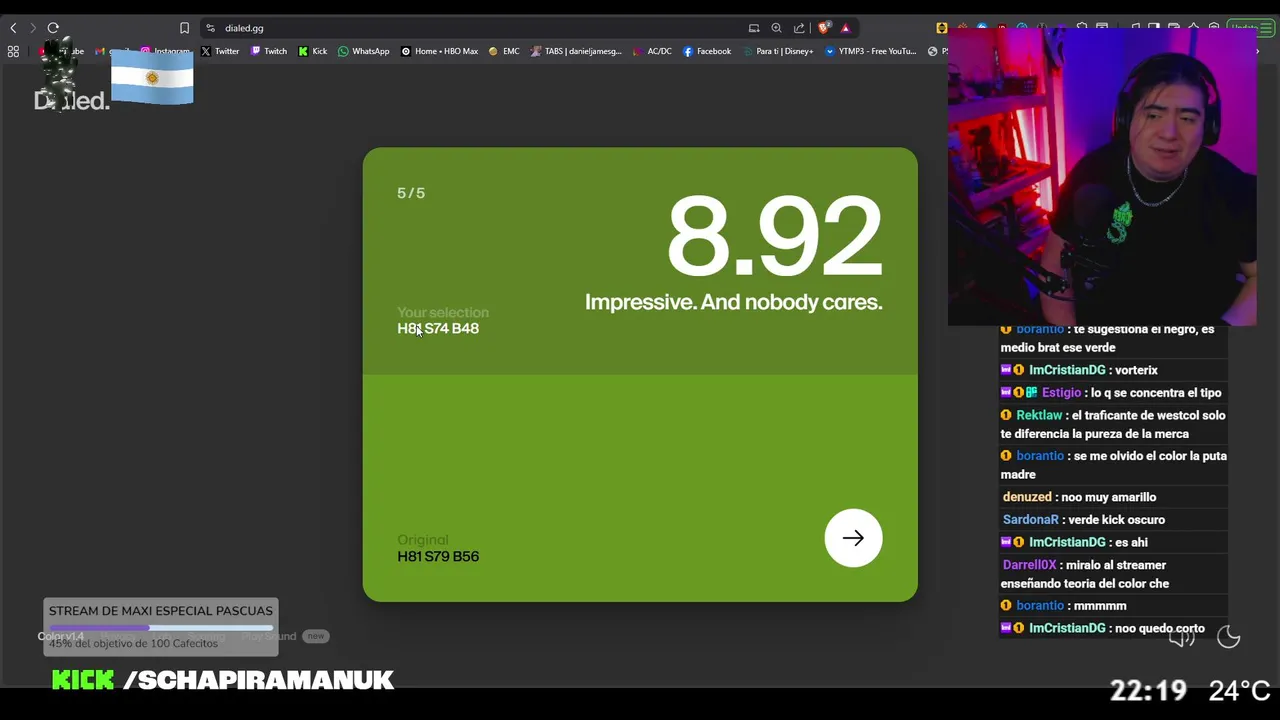This screenshot has width=1280, height=720.
Task: Go back with the browser back arrow
Action: pos(13,28)
